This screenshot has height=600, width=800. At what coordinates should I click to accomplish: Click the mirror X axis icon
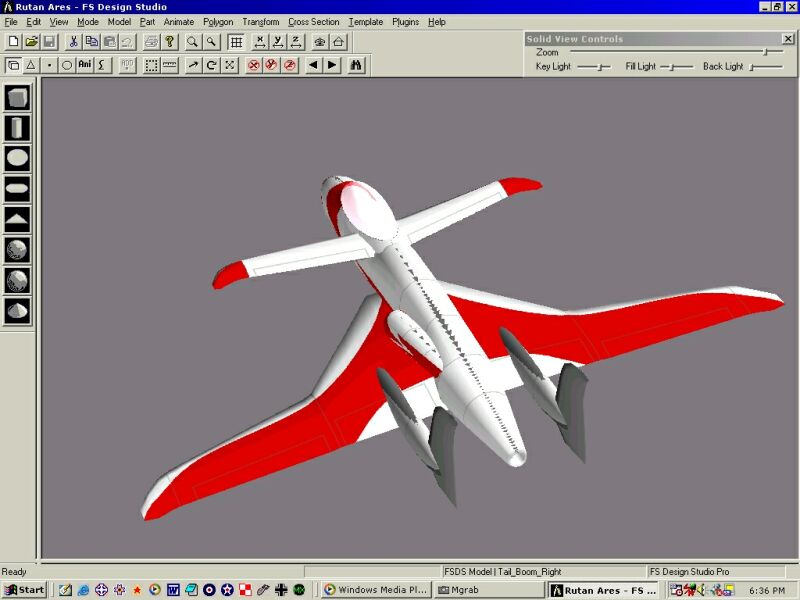click(260, 42)
